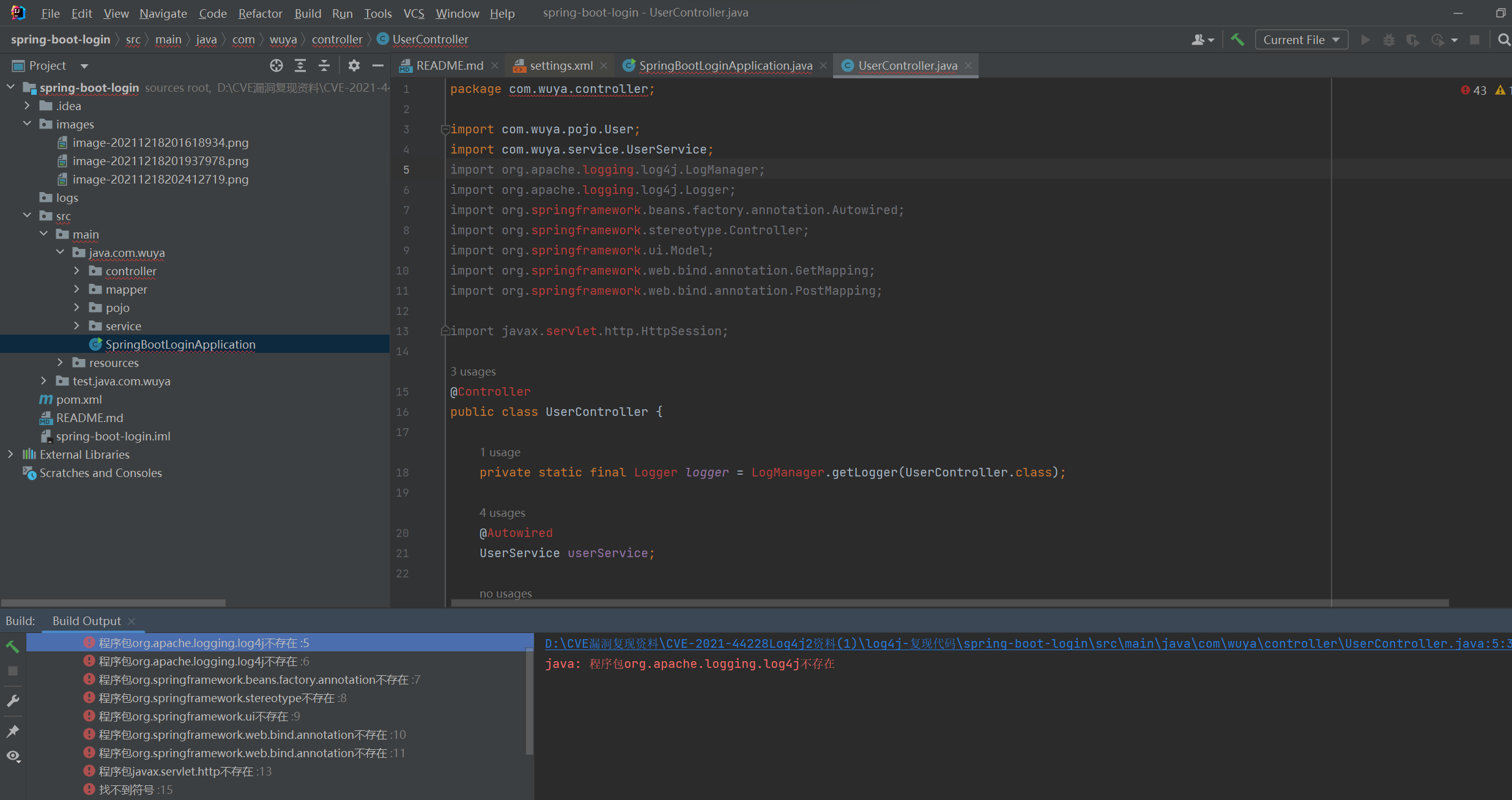
Task: Hide the Project tool window
Action: click(x=378, y=65)
